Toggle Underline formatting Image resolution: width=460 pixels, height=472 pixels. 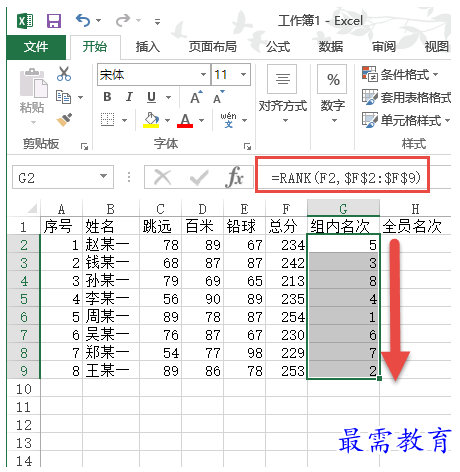pos(151,97)
